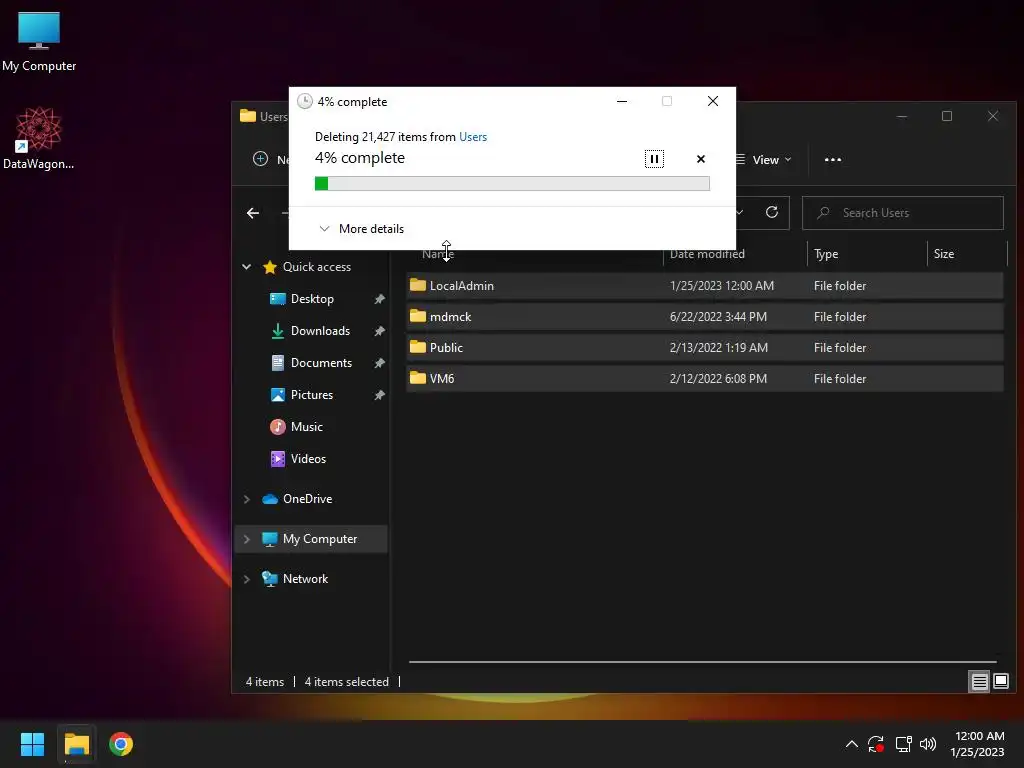Click the pin icon next to Downloads
Image resolution: width=1024 pixels, height=768 pixels.
(x=379, y=331)
